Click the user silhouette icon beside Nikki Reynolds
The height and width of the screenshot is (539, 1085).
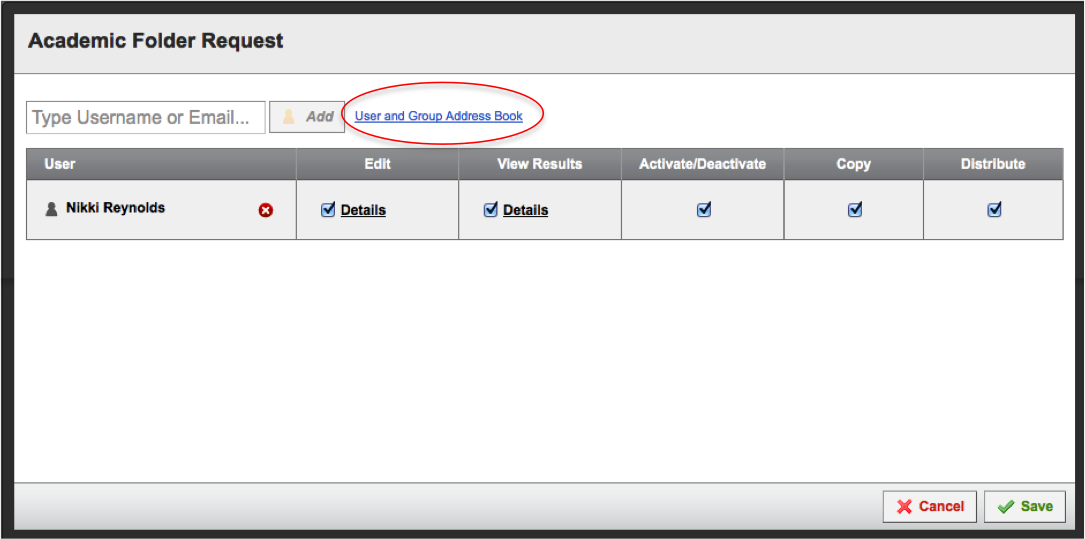[x=51, y=209]
